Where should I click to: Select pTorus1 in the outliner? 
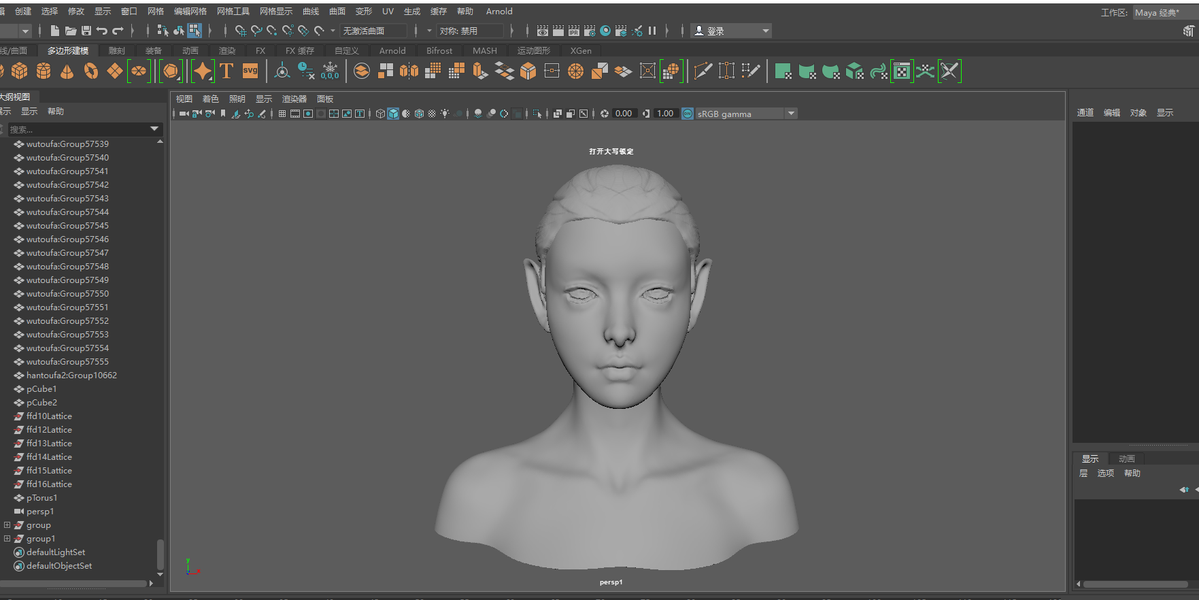click(42, 497)
